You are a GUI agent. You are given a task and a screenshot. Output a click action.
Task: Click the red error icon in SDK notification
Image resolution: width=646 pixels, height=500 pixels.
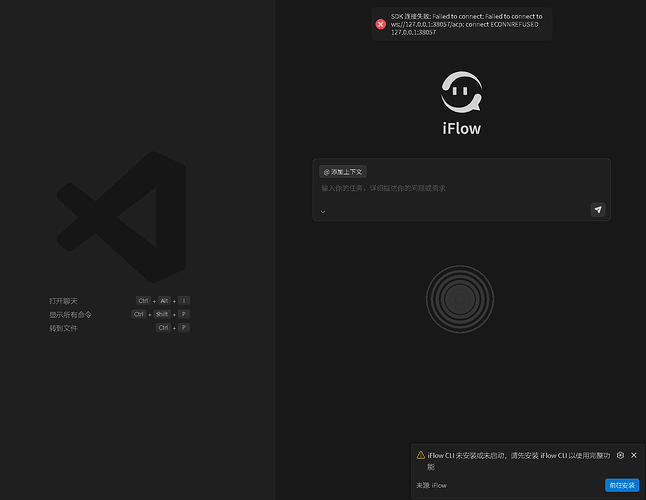381,24
